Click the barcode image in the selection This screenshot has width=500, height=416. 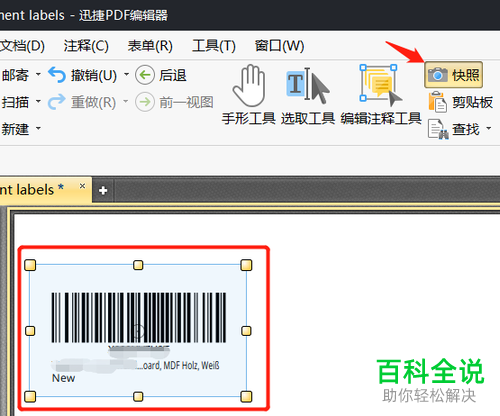pos(139,317)
